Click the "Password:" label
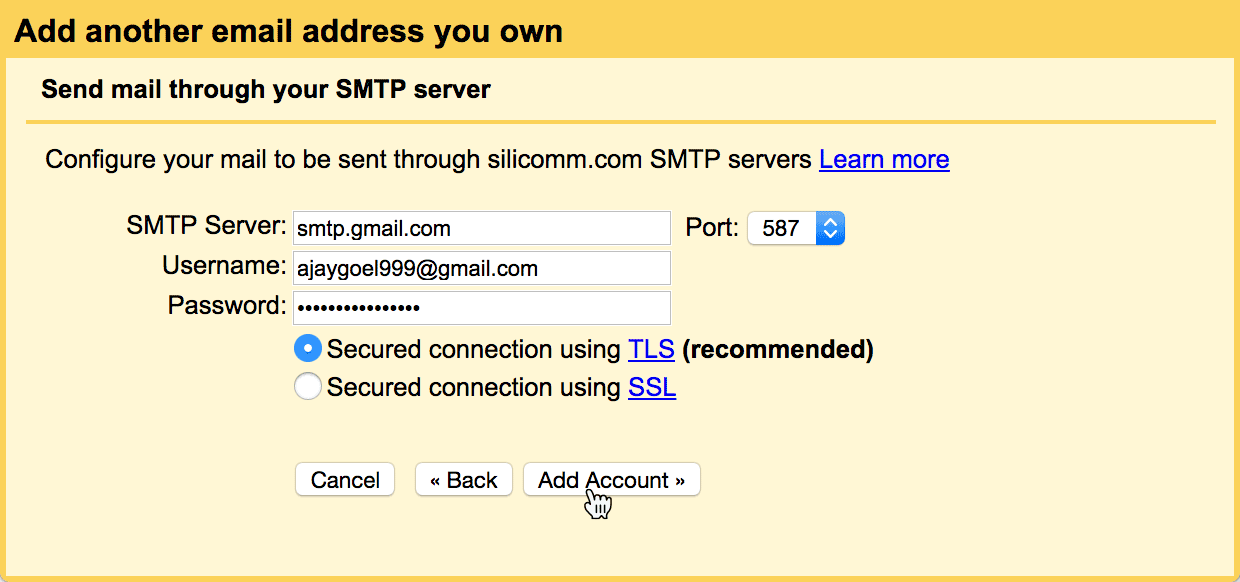Image resolution: width=1240 pixels, height=582 pixels. coord(227,305)
